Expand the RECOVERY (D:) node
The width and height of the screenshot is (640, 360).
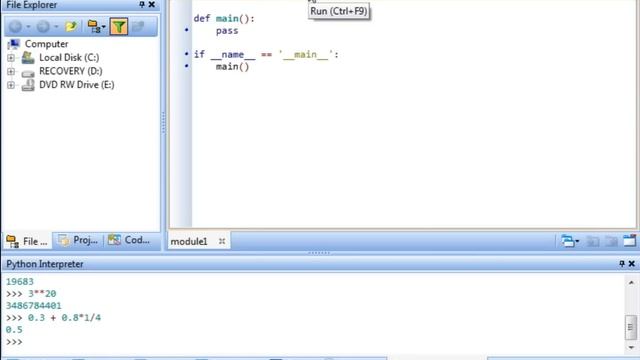pos(11,71)
